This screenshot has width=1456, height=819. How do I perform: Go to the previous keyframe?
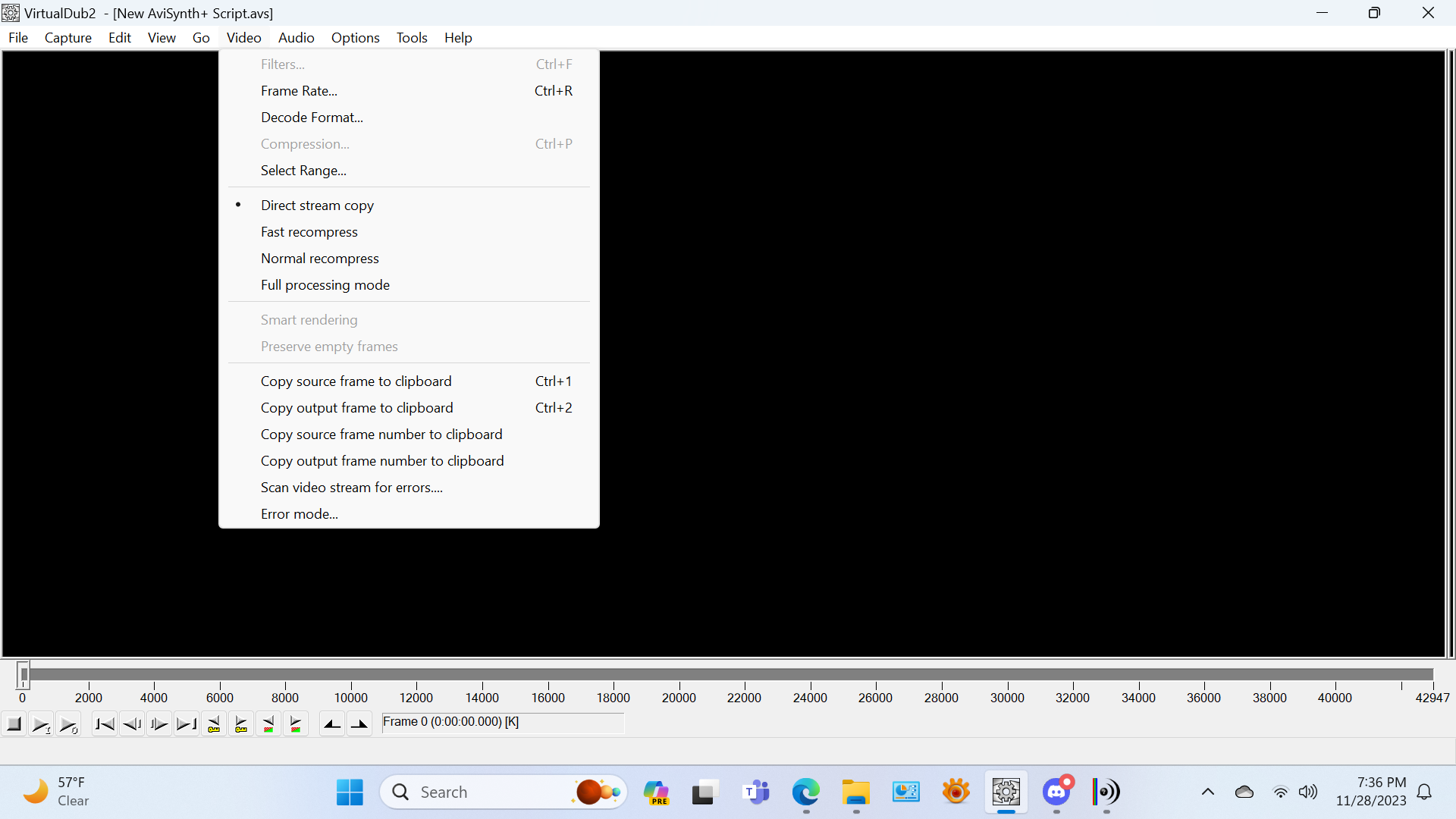(x=214, y=724)
